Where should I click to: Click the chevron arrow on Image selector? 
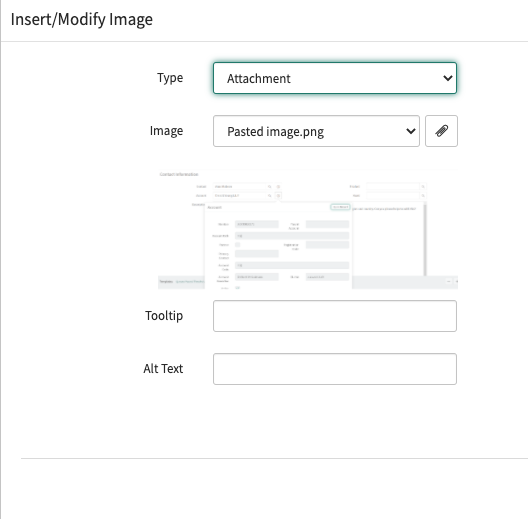click(410, 131)
